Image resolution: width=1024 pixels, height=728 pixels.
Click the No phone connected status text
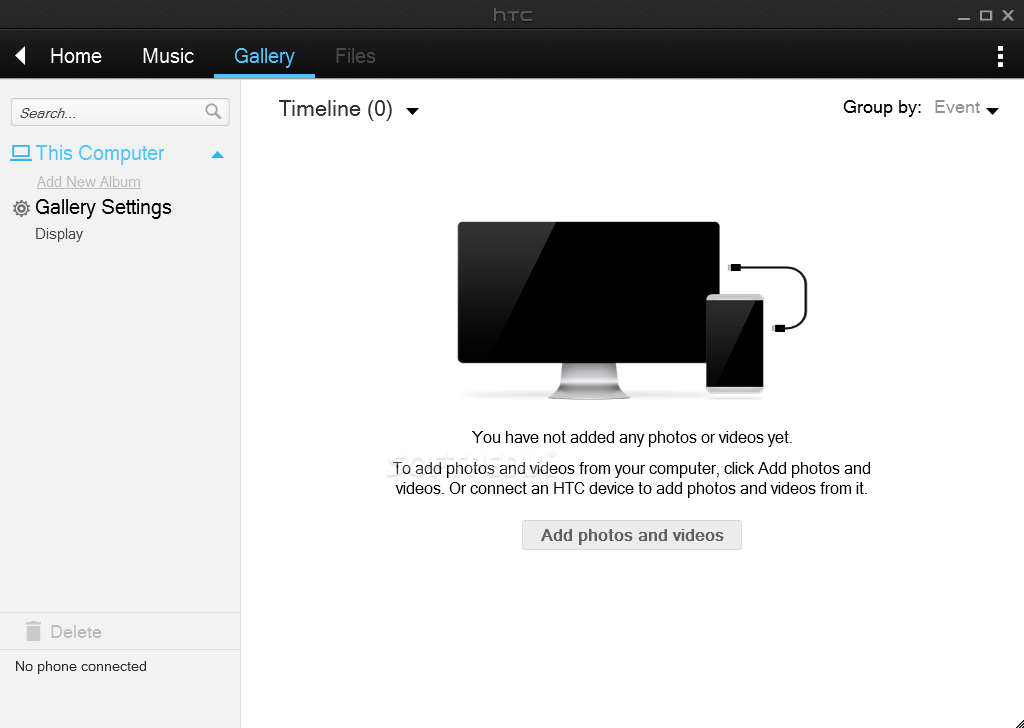point(81,666)
